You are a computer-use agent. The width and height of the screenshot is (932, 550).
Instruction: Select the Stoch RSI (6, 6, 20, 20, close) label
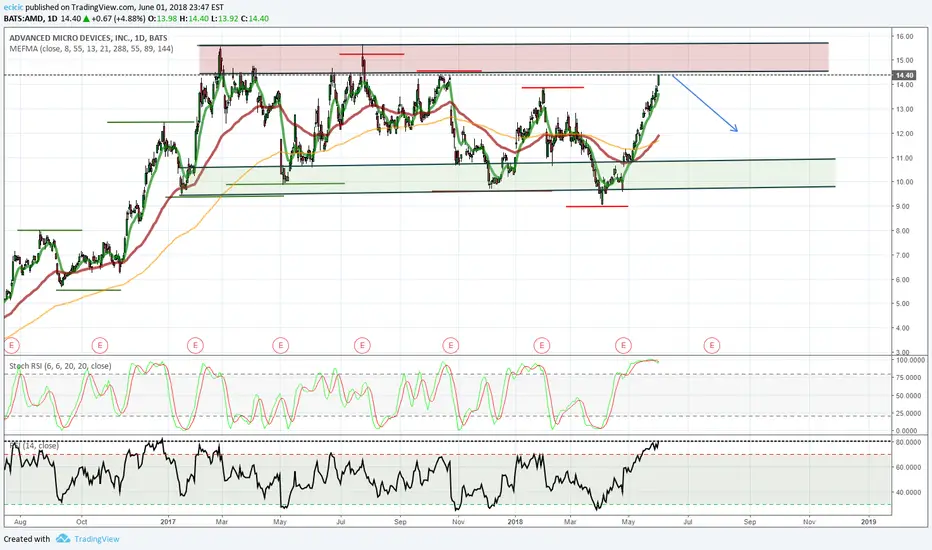pos(60,366)
